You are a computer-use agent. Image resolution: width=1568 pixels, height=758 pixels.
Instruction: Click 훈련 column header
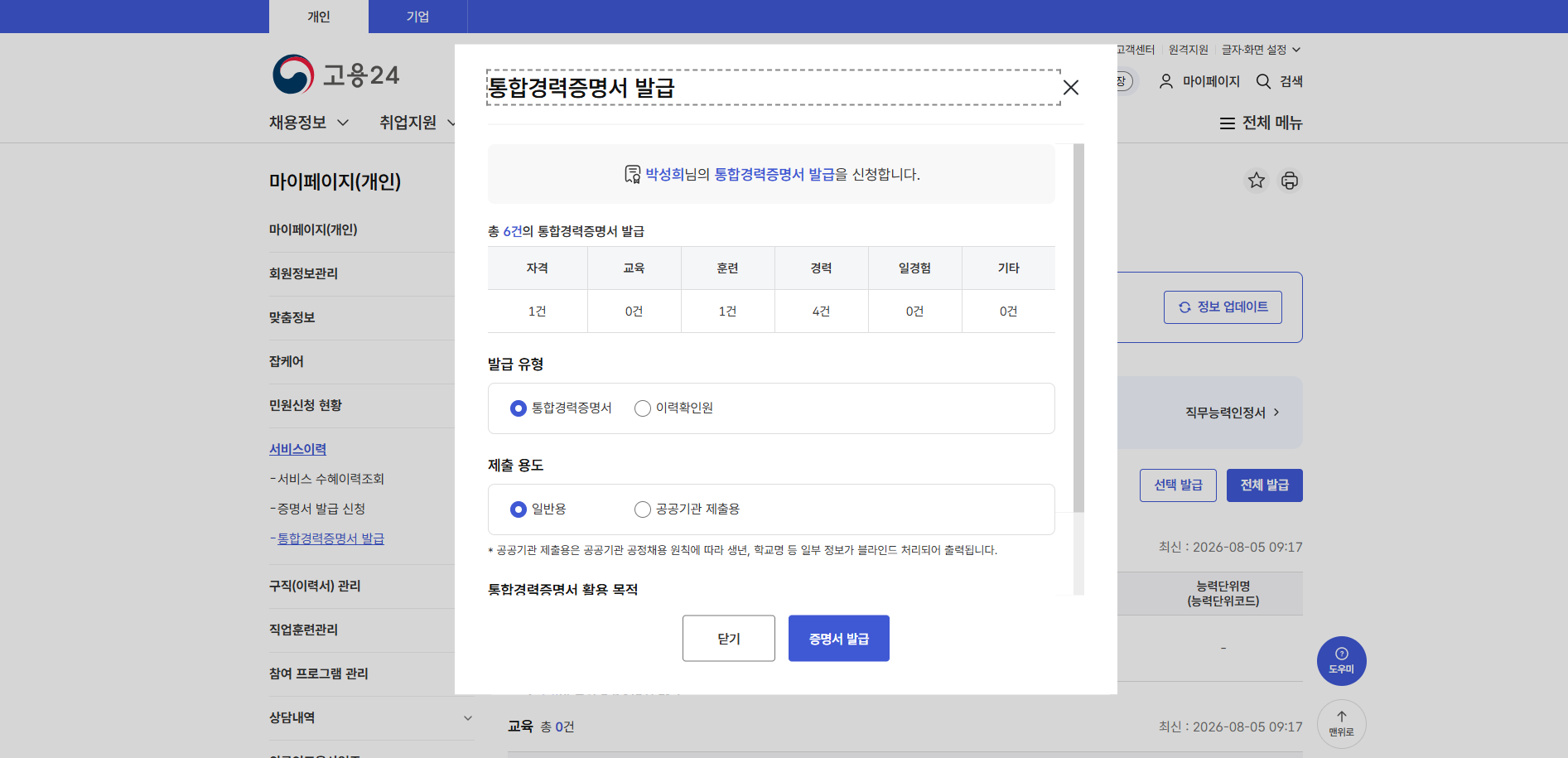[728, 268]
